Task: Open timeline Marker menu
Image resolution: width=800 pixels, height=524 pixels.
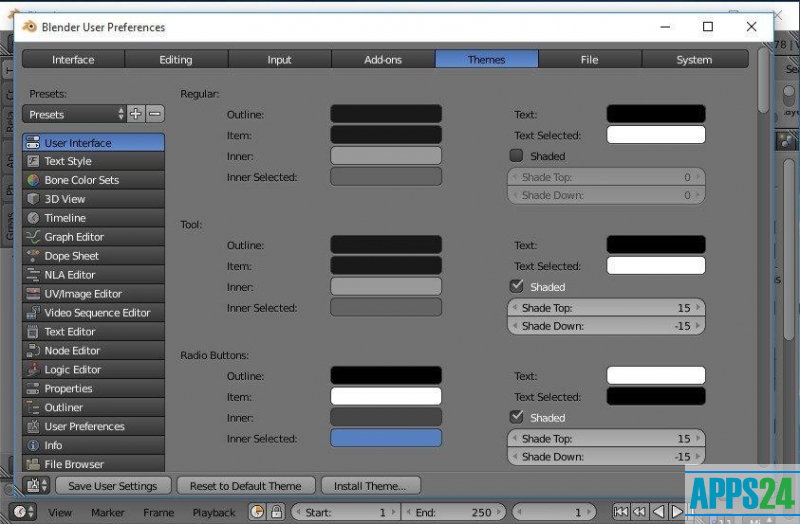Action: (x=108, y=512)
